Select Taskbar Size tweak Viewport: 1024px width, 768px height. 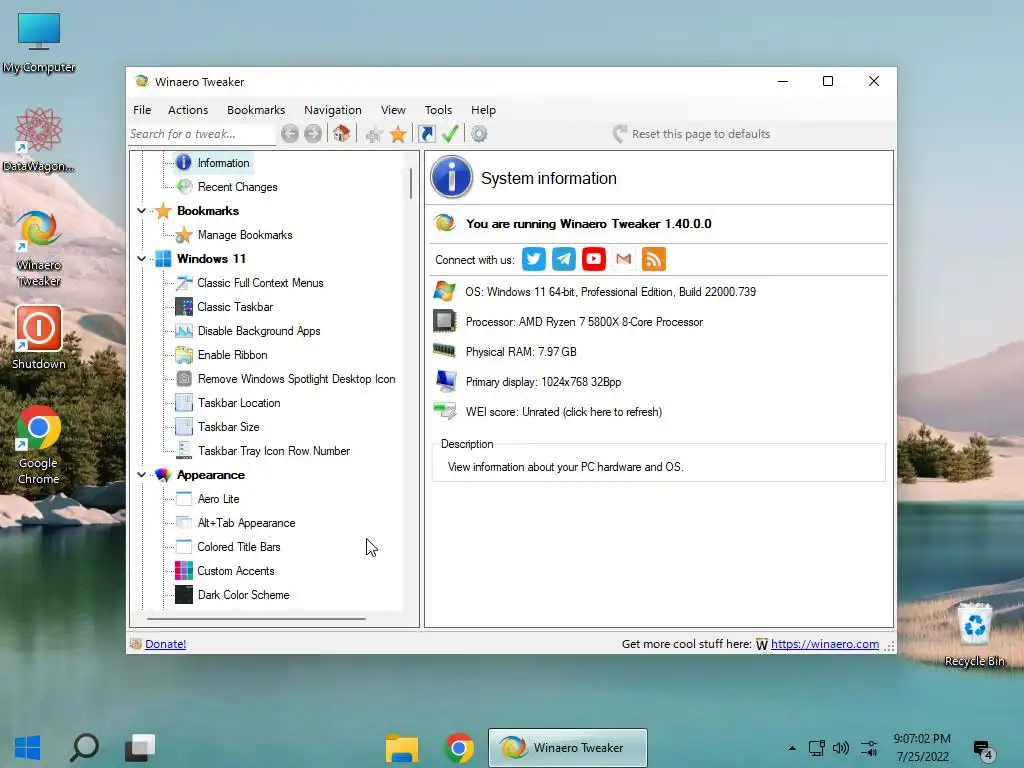229,427
